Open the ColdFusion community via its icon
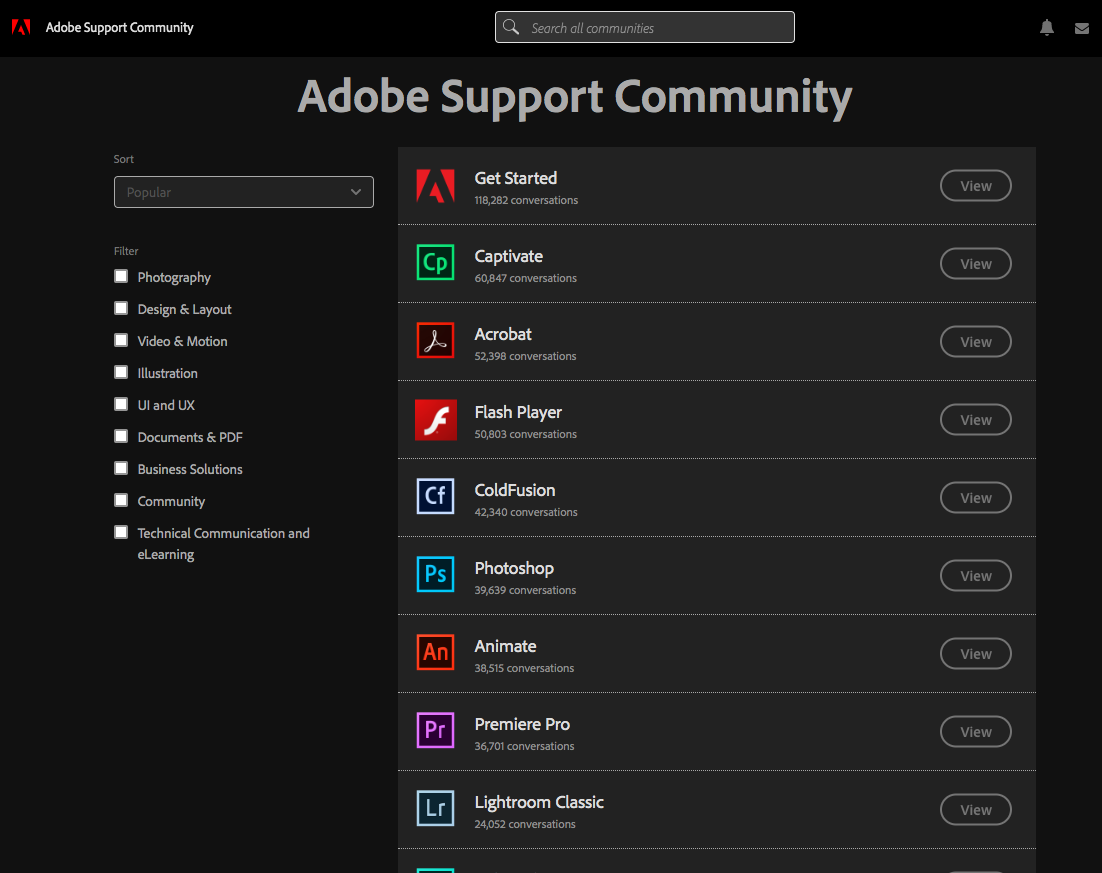The height and width of the screenshot is (873, 1102). coord(435,497)
